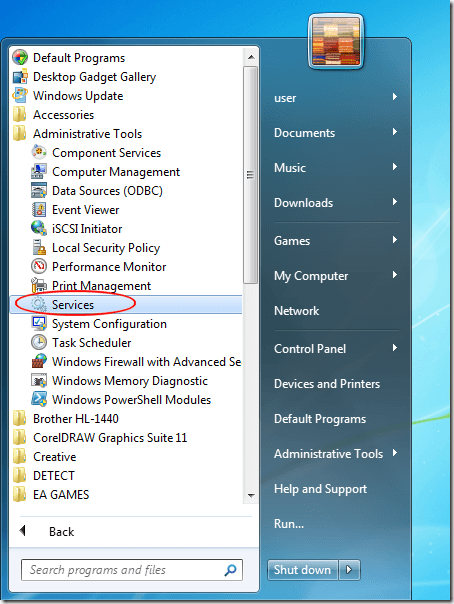The height and width of the screenshot is (604, 454).
Task: Open the Games link in the right pane
Action: tap(292, 241)
